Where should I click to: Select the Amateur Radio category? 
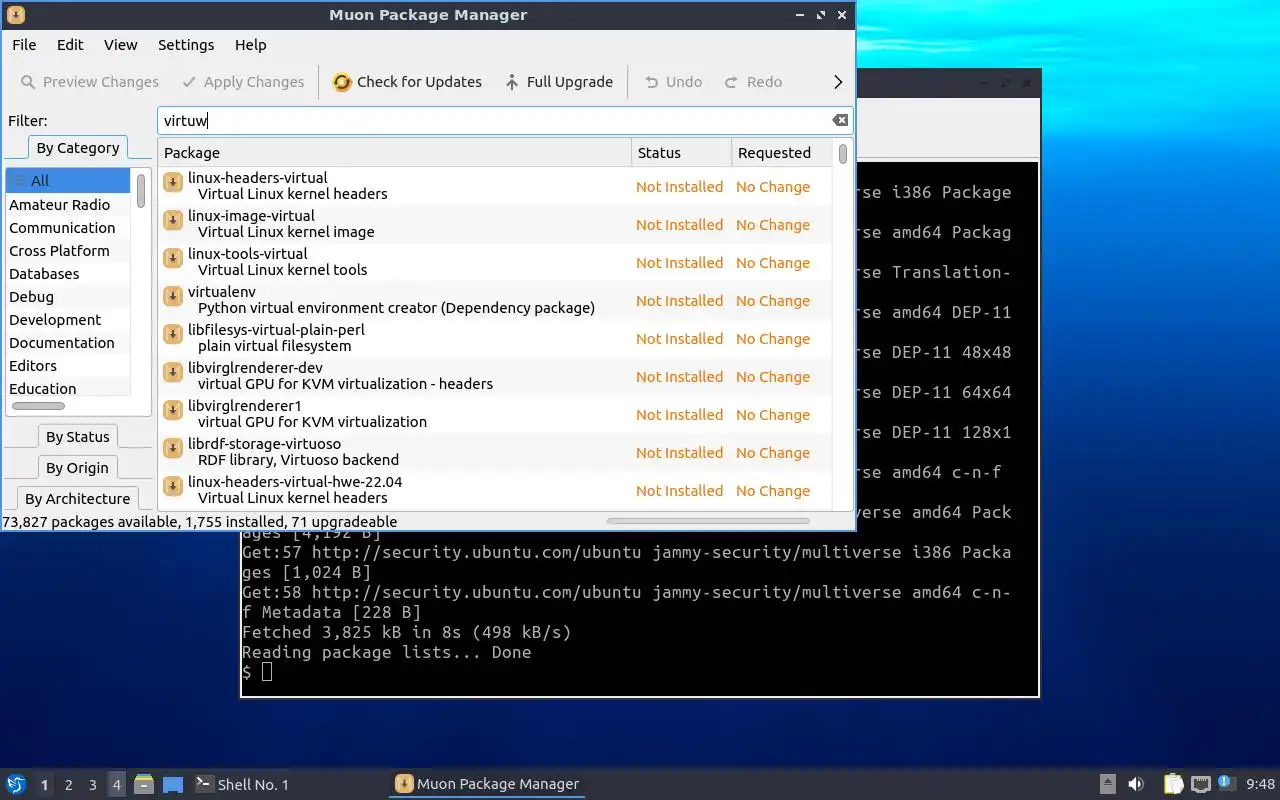(68, 204)
